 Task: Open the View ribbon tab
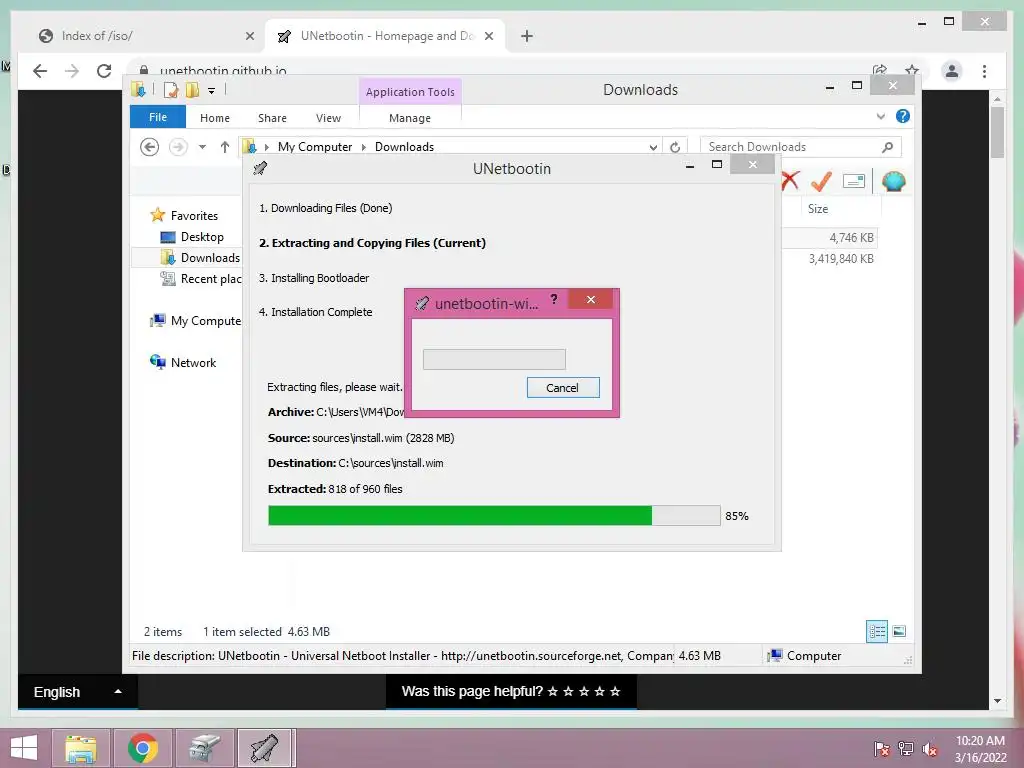[328, 118]
